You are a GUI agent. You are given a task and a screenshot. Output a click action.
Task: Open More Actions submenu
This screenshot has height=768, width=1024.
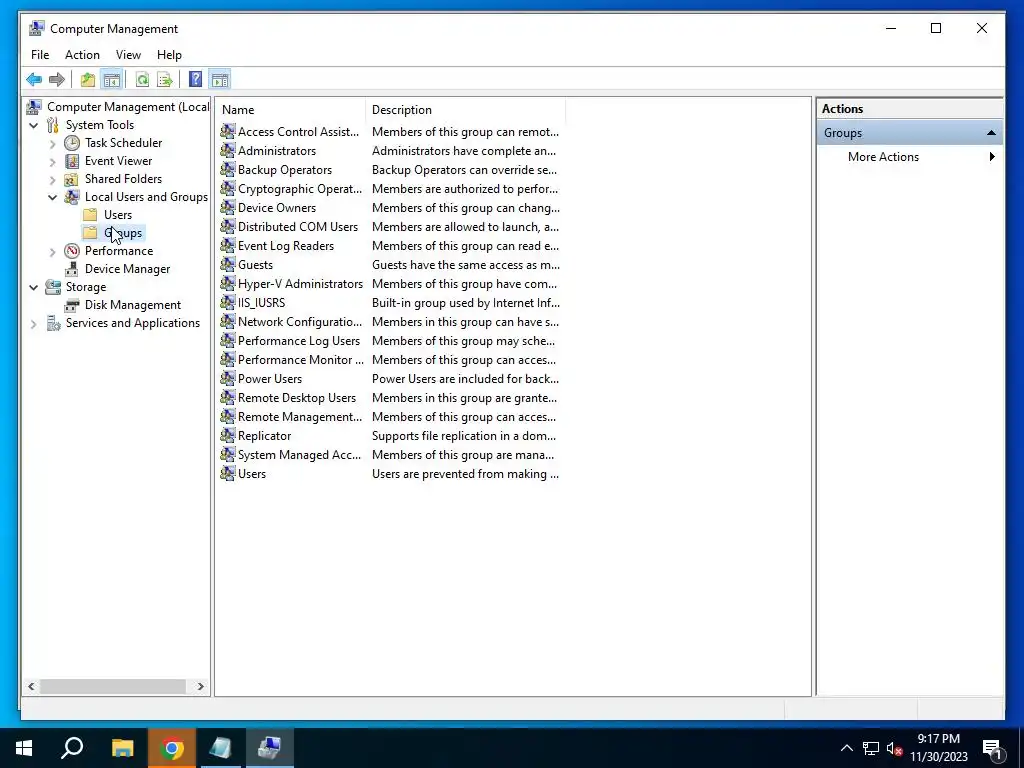tap(909, 157)
